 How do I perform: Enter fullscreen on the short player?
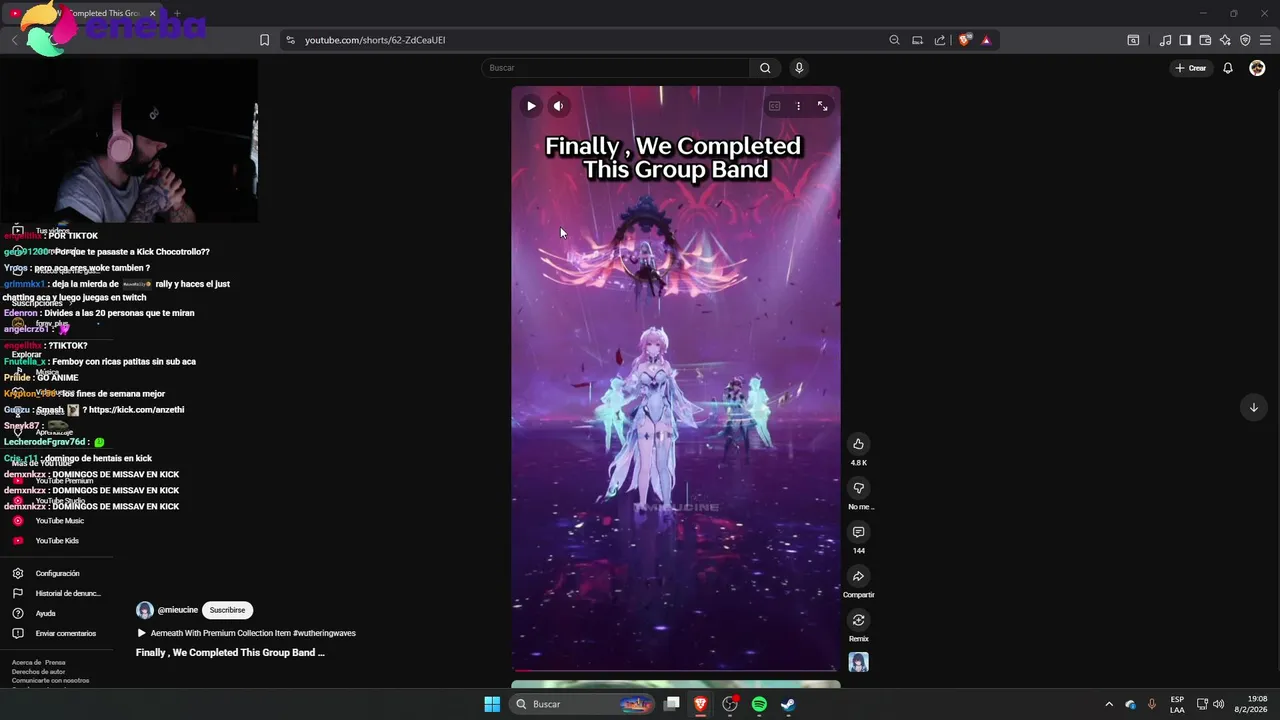(x=823, y=106)
